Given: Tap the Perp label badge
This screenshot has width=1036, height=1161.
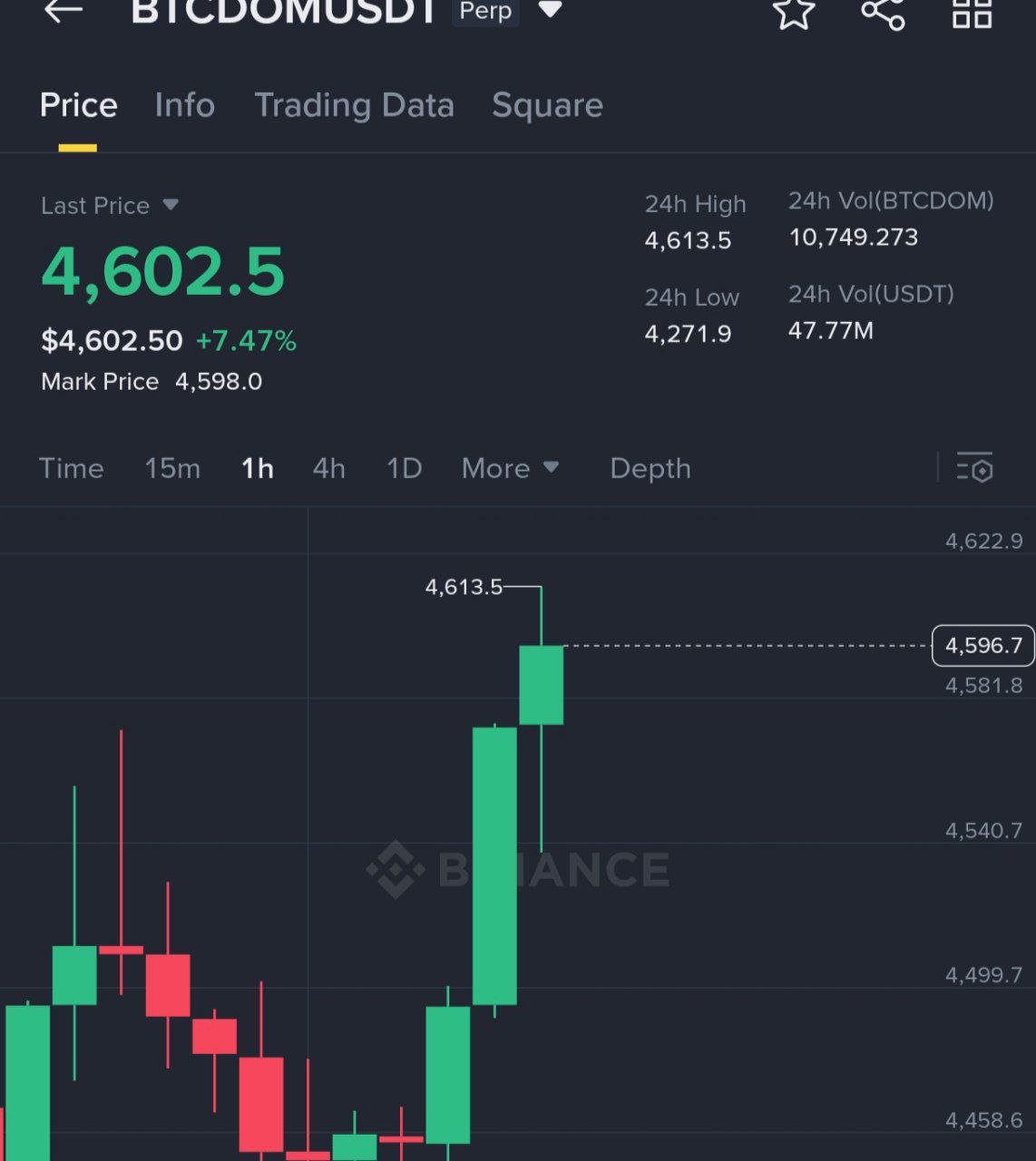Looking at the screenshot, I should point(485,11).
